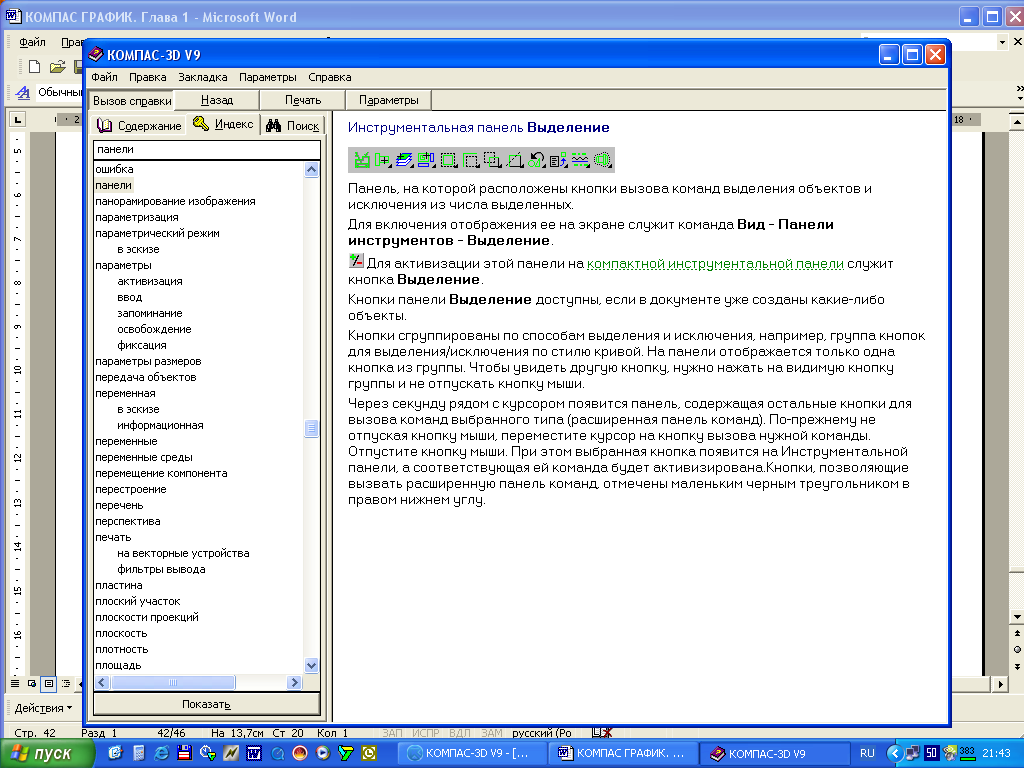Open Word's help question box dropdown arrow

pyautogui.click(x=1002, y=42)
